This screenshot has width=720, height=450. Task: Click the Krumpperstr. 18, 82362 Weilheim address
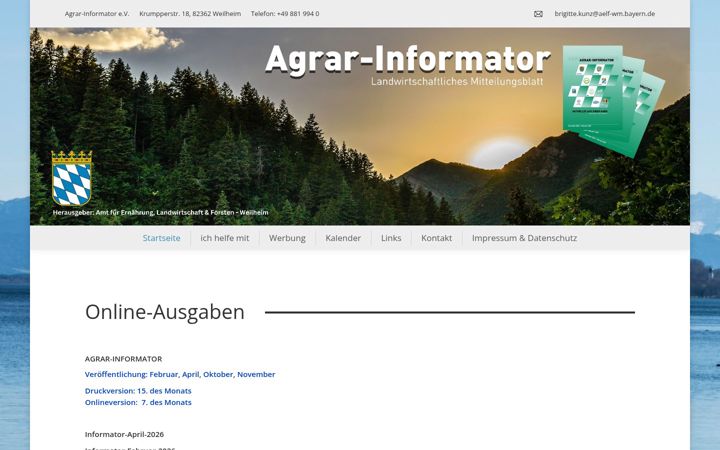coord(190,14)
